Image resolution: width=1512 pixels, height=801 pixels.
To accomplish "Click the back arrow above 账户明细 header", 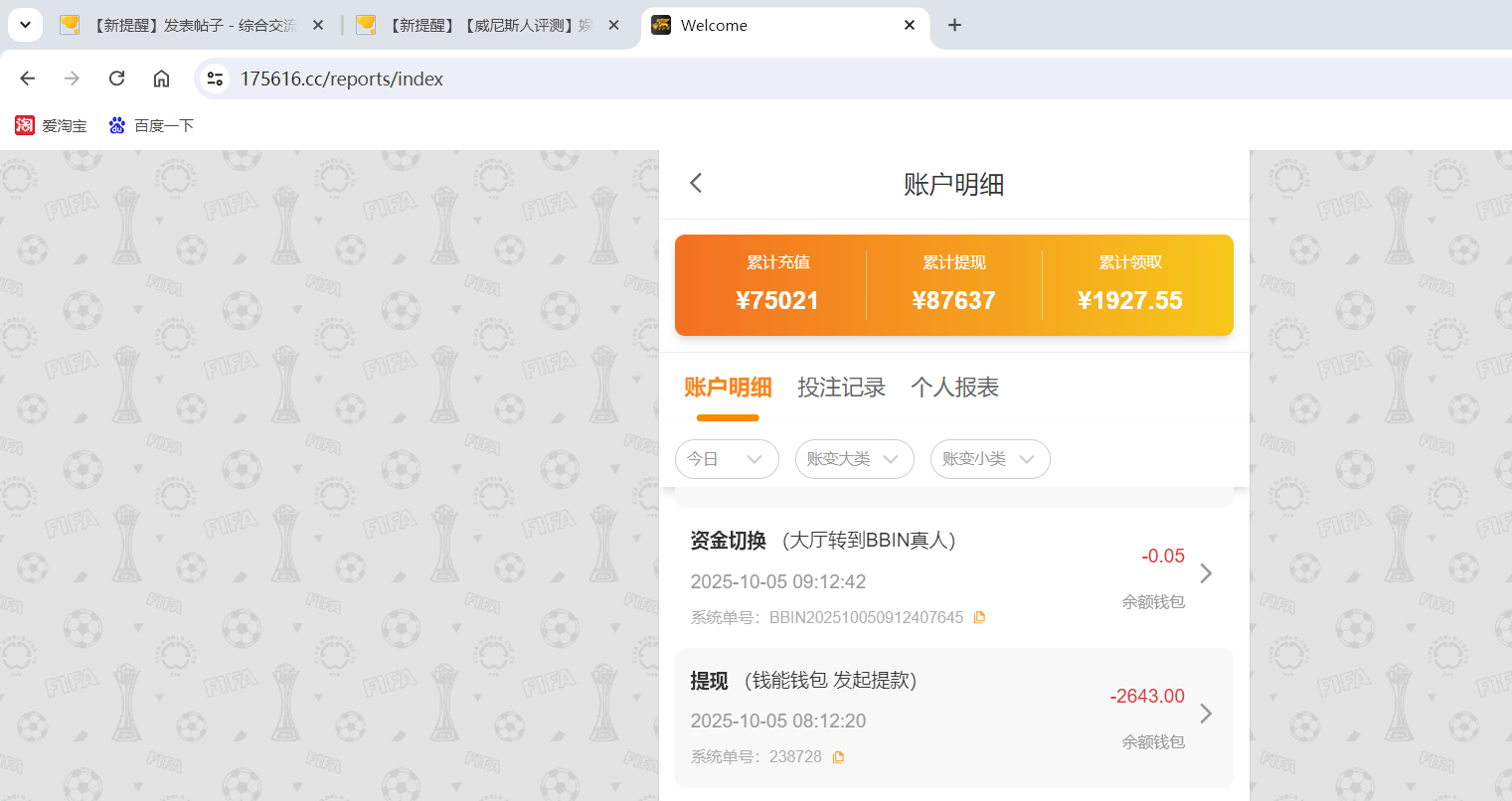I will click(x=695, y=183).
